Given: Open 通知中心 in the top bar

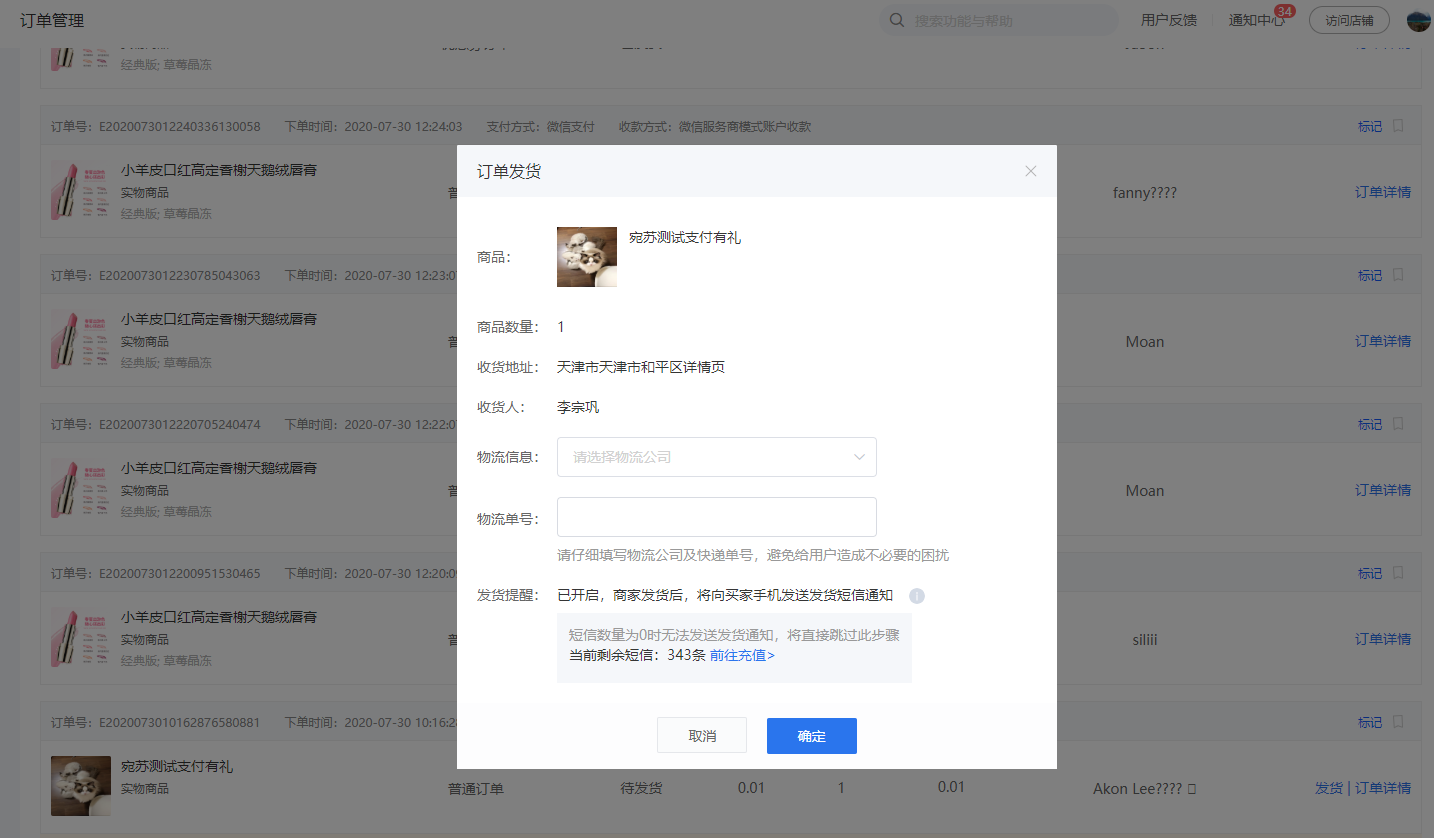Looking at the screenshot, I should [x=1257, y=20].
